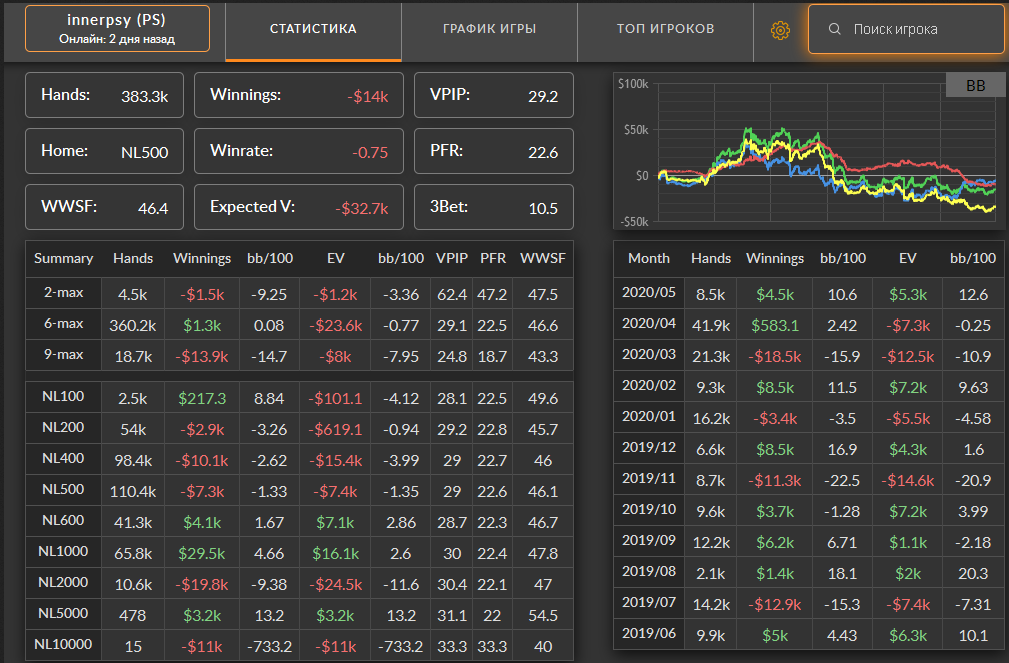The width and height of the screenshot is (1009, 663).
Task: Click the 110.4k hands value for NL500
Action: tap(133, 492)
